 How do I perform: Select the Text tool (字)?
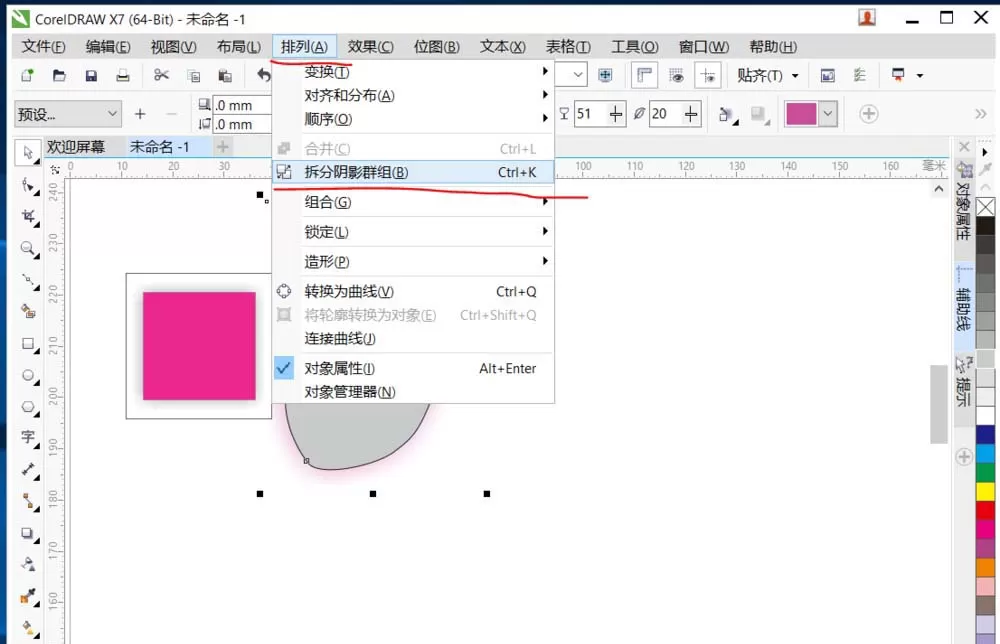(x=27, y=437)
